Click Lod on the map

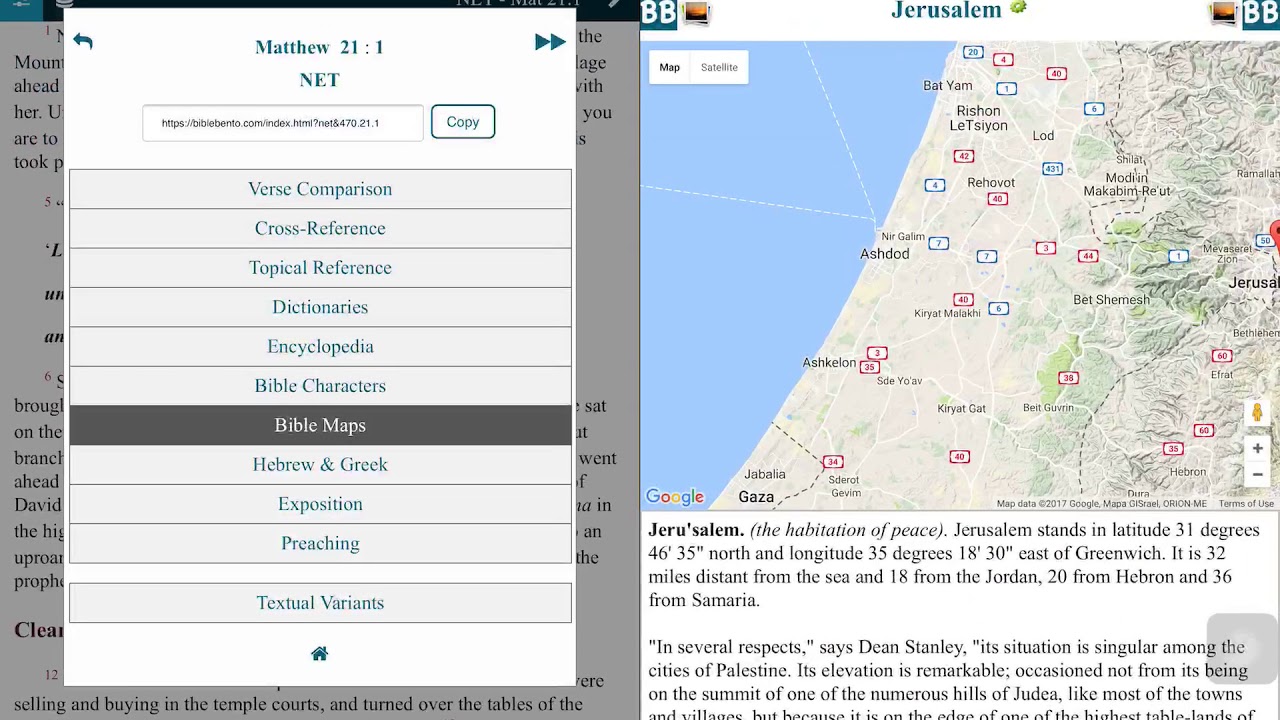(1043, 136)
